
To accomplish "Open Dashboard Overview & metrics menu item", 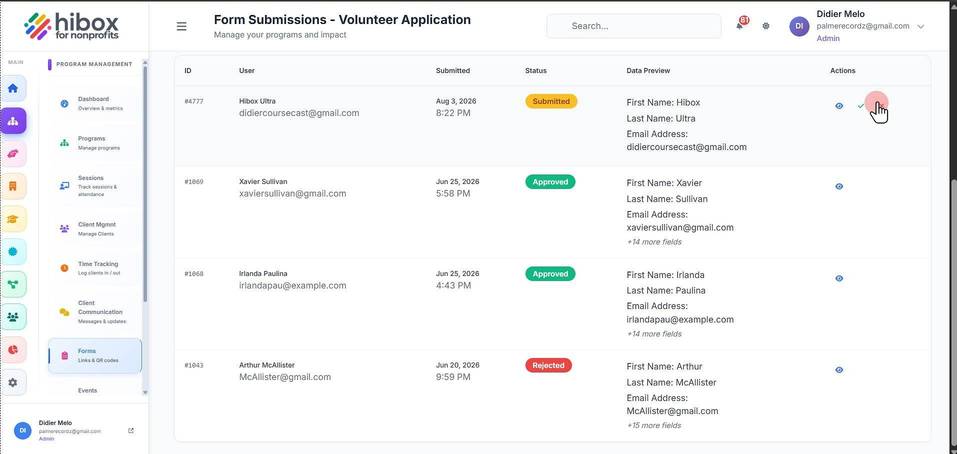I will tap(94, 103).
